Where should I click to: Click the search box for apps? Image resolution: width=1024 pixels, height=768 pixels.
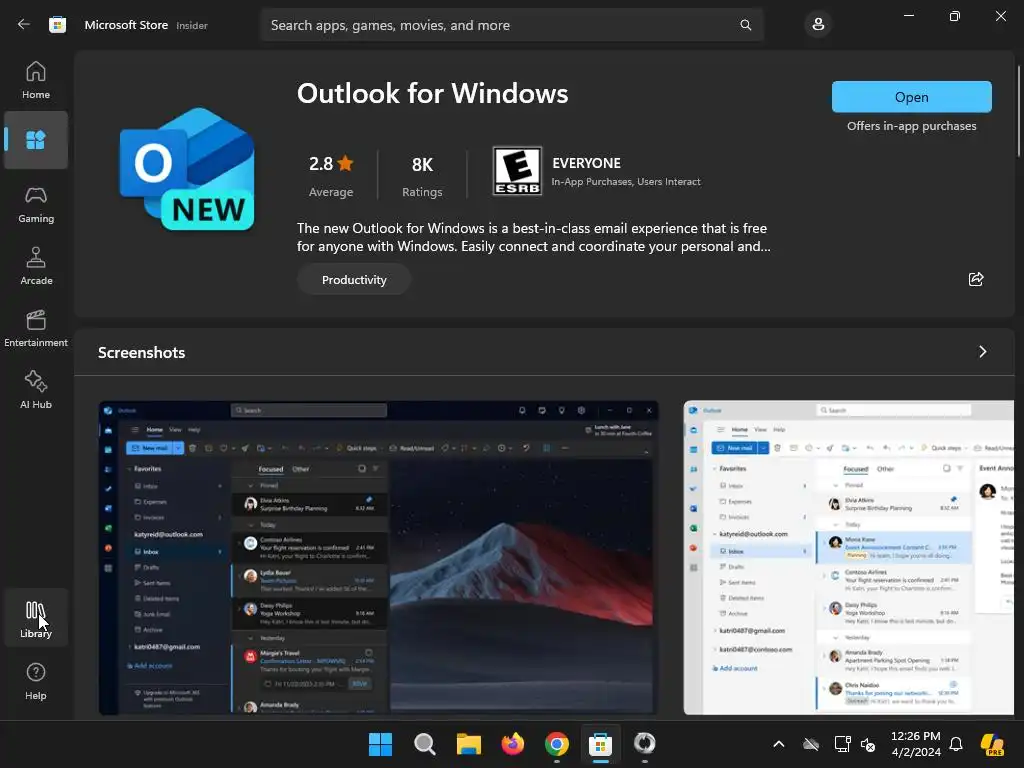click(x=511, y=25)
